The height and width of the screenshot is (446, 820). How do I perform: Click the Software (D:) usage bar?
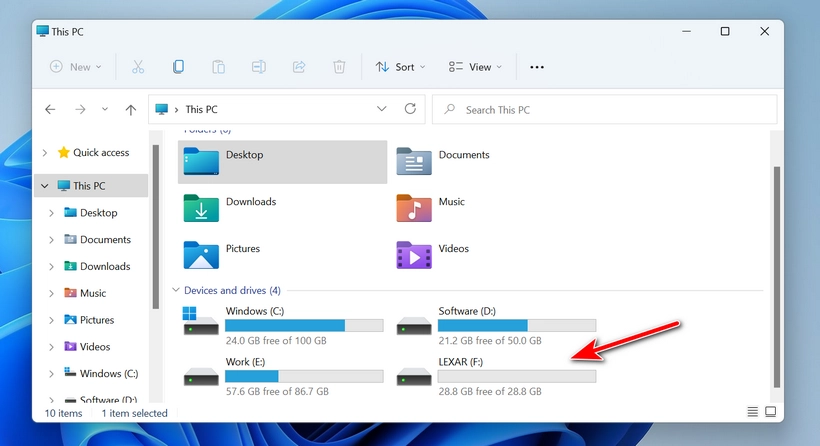click(x=517, y=326)
